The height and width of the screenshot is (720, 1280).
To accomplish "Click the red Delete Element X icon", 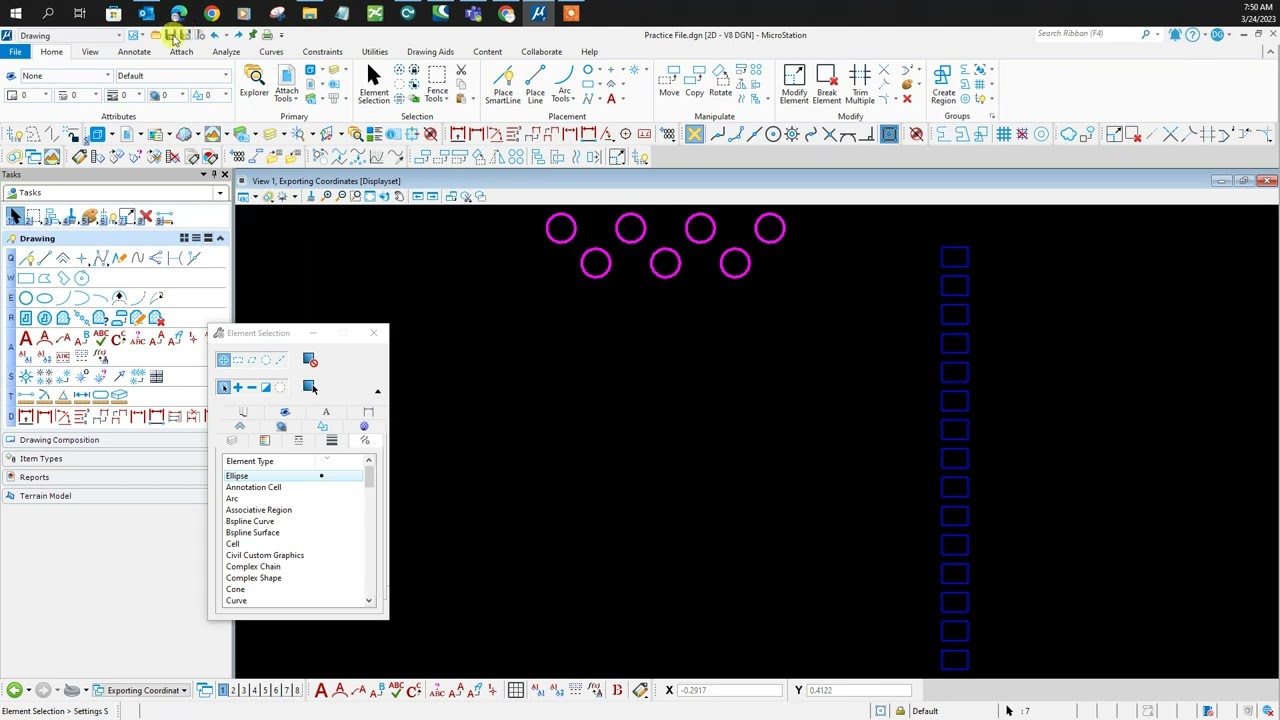I will click(907, 99).
